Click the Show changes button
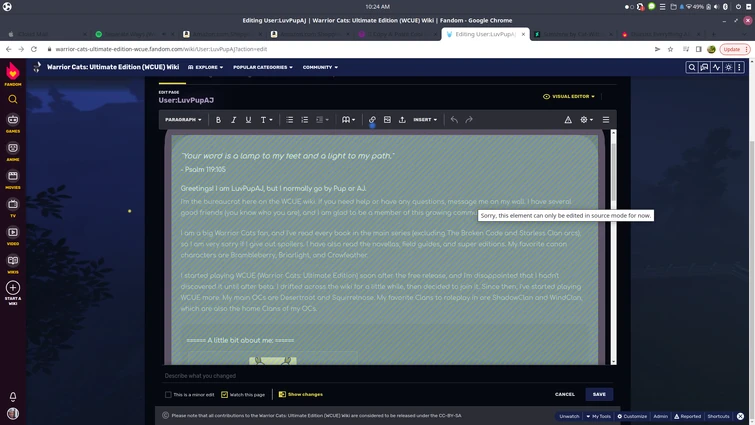 pyautogui.click(x=301, y=395)
